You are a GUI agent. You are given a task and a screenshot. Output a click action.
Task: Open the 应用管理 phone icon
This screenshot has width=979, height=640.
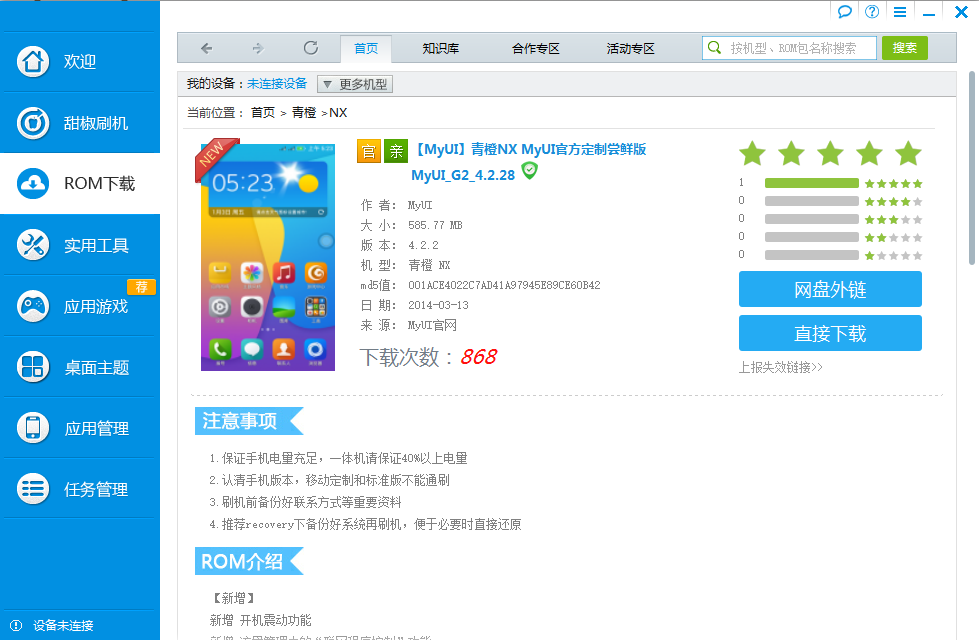click(x=32, y=428)
